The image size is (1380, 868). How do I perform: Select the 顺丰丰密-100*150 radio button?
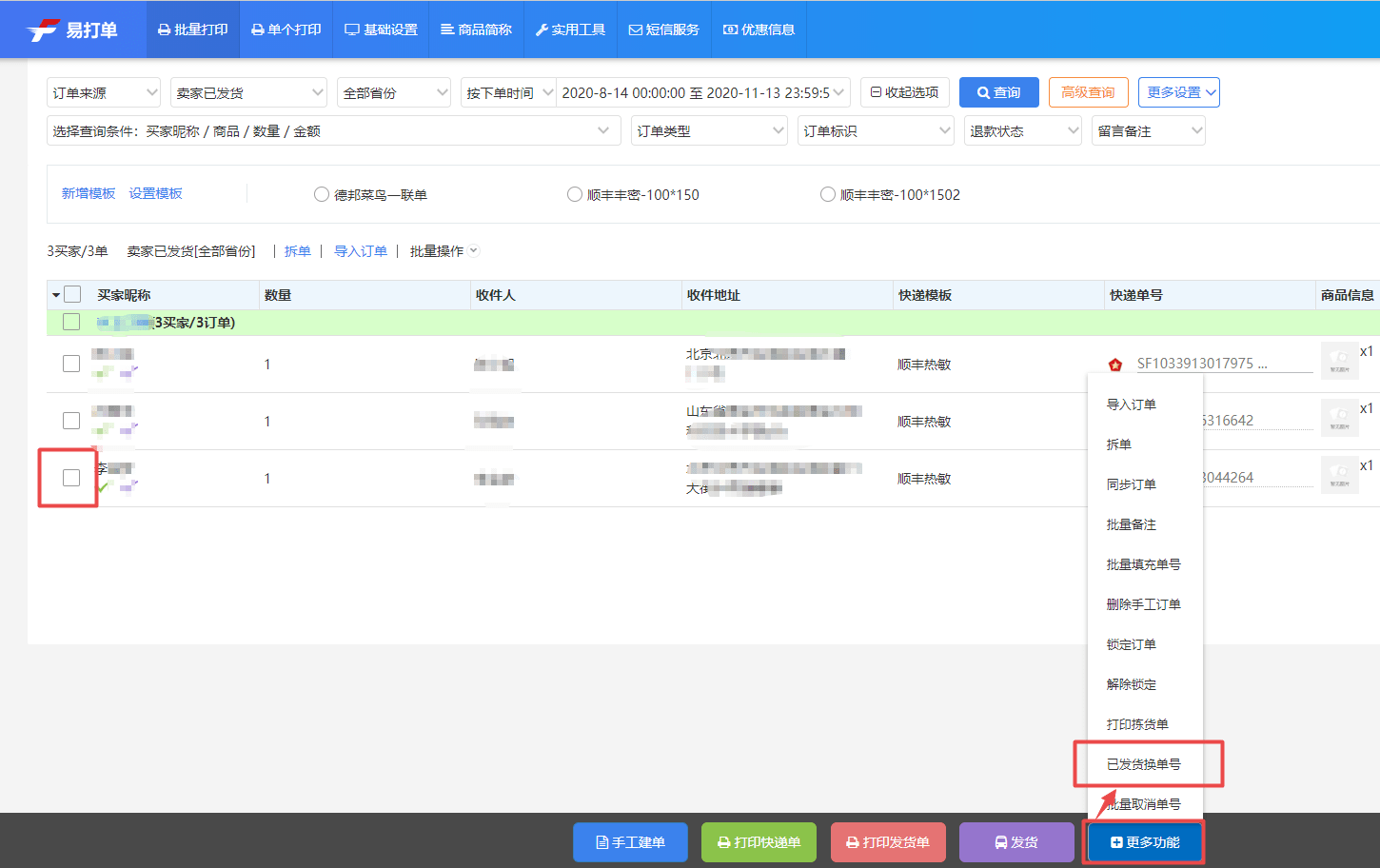coord(575,193)
